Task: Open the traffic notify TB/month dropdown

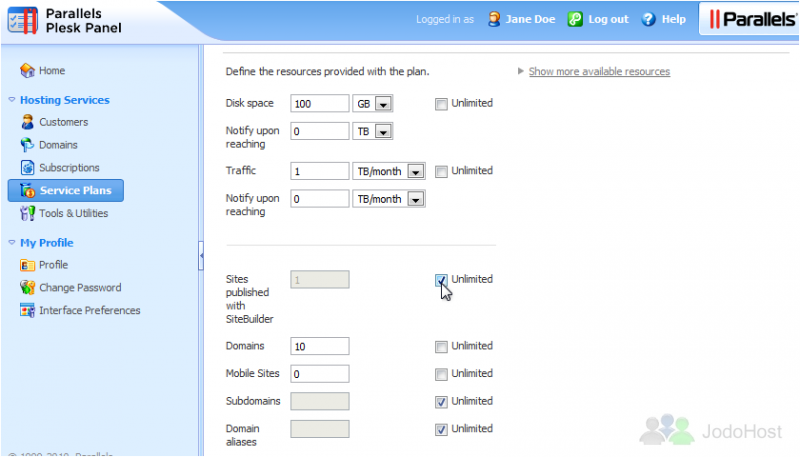Action: pyautogui.click(x=389, y=199)
